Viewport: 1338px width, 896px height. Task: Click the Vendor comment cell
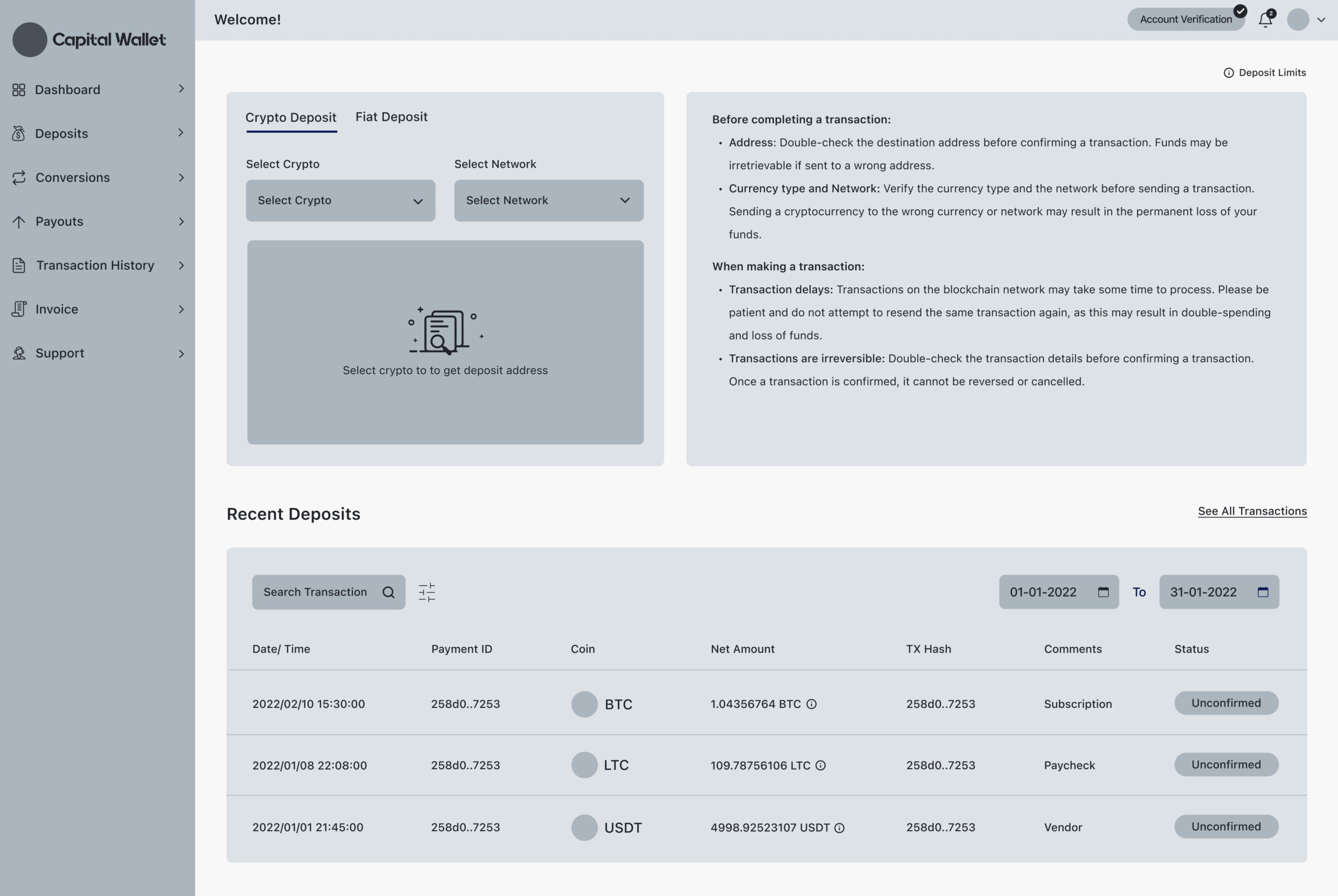[x=1063, y=828]
